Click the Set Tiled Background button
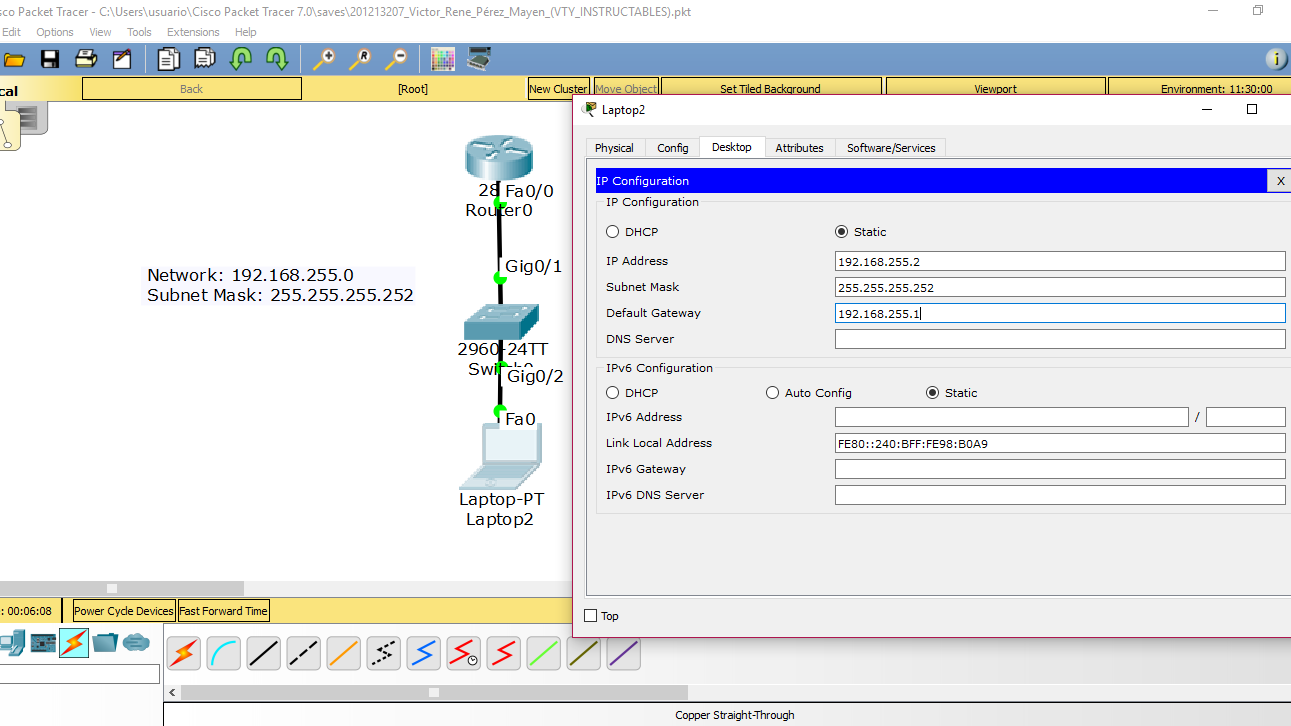The image size is (1291, 726). (770, 89)
